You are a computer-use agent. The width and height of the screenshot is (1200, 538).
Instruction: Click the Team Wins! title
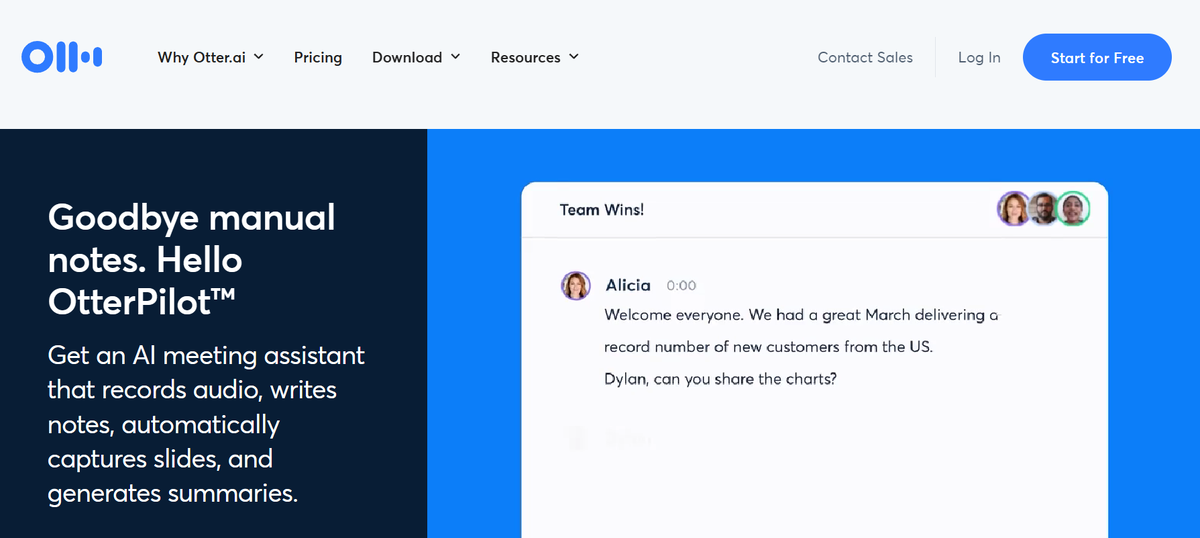click(602, 209)
